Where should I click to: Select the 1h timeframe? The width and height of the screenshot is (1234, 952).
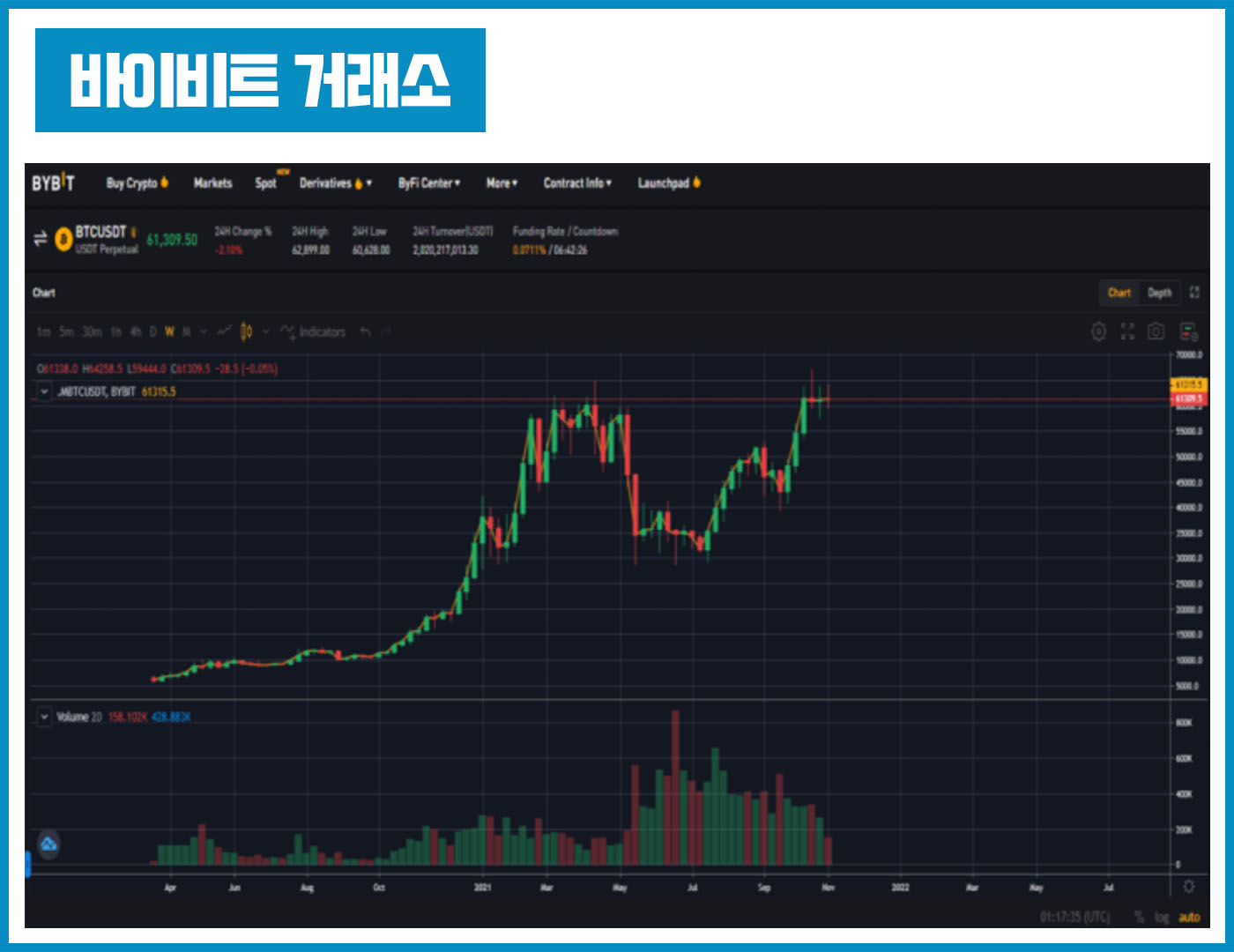click(x=116, y=331)
